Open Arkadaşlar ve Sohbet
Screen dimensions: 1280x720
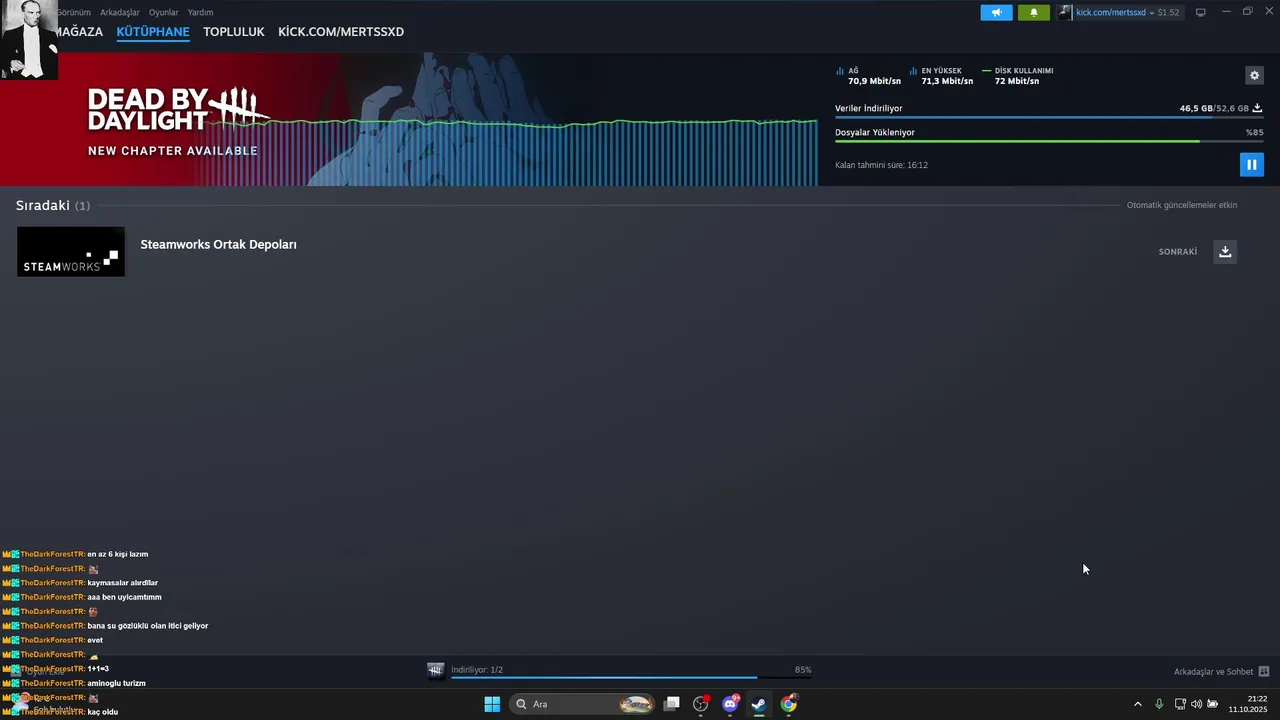tap(1213, 672)
